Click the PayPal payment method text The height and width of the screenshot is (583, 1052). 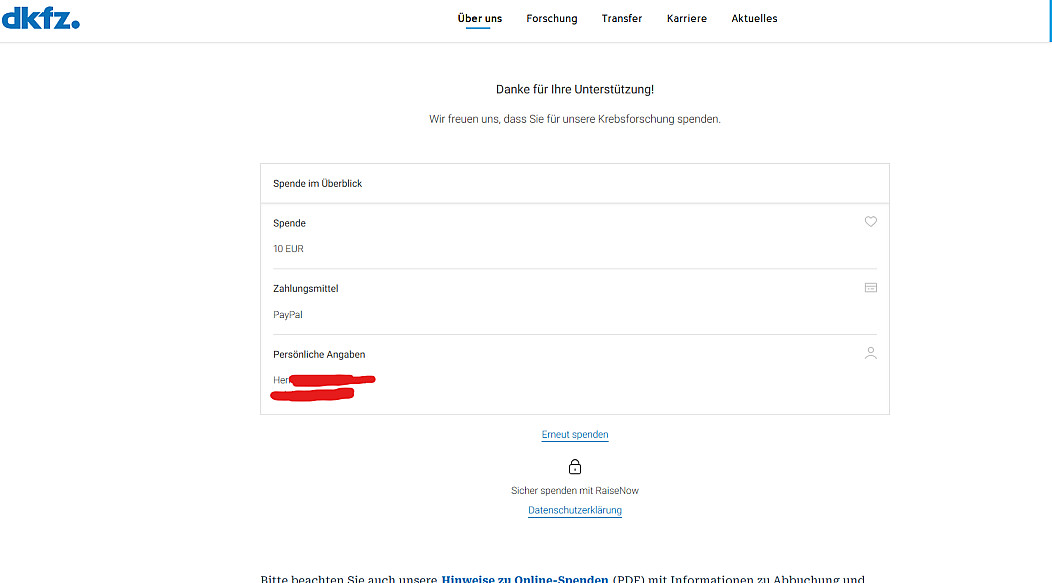tap(288, 315)
